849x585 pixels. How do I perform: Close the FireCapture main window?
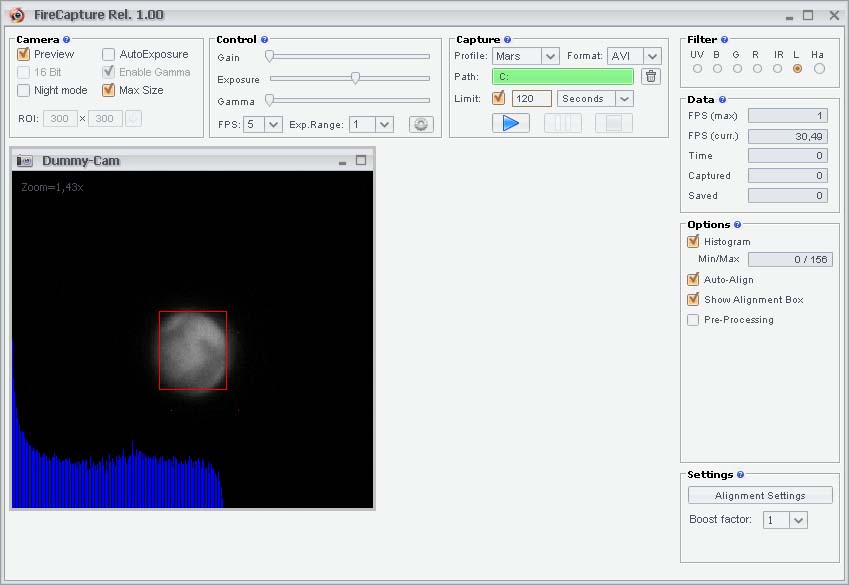tap(834, 15)
